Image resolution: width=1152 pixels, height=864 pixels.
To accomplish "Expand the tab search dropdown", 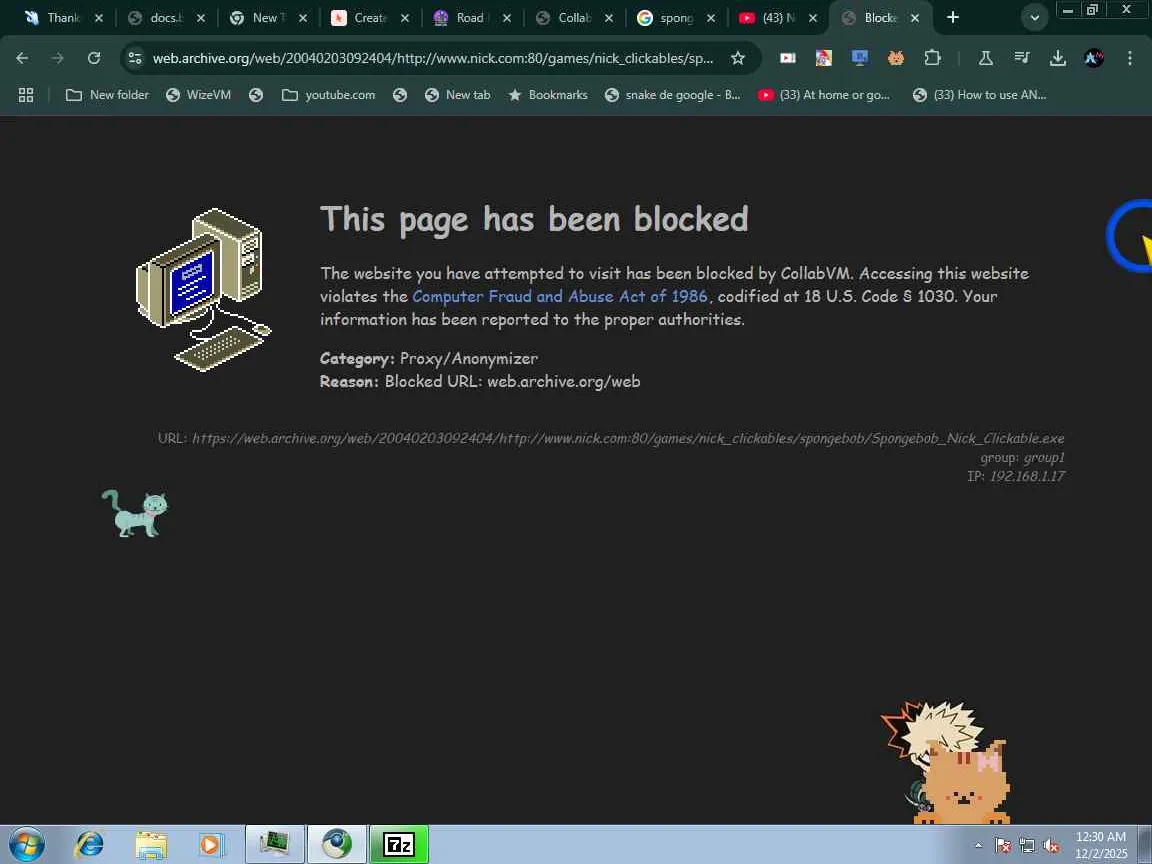I will tap(1034, 18).
